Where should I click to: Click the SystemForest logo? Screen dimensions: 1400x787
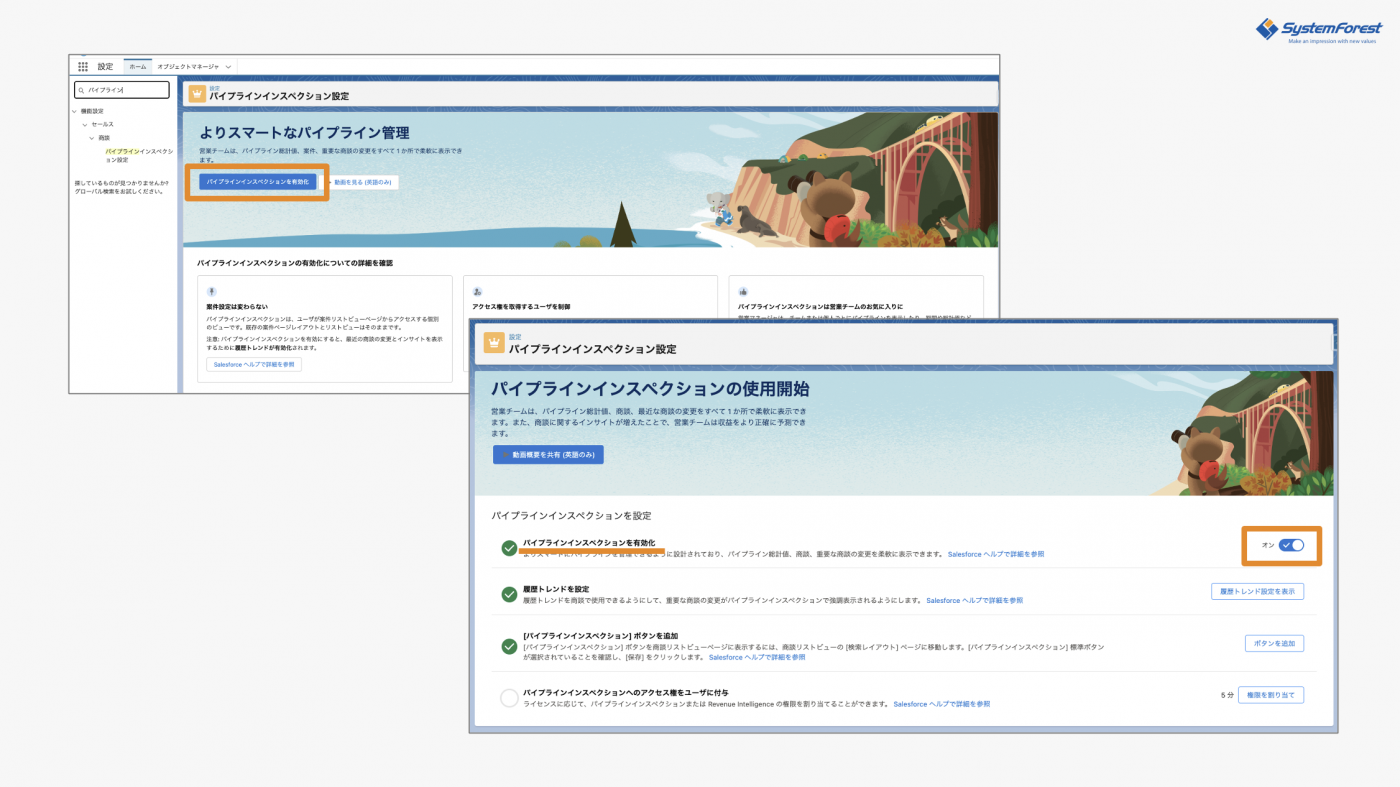coord(1319,31)
